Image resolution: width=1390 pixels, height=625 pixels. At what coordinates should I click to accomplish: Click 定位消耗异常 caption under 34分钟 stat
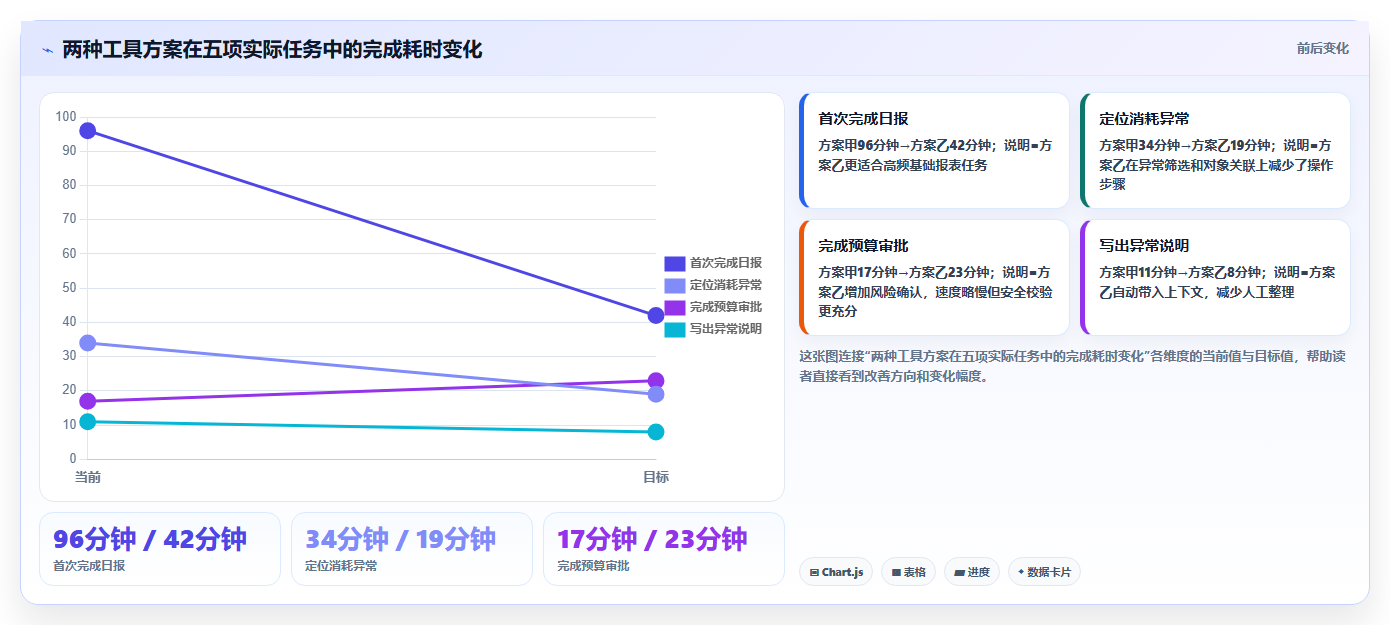click(x=341, y=566)
